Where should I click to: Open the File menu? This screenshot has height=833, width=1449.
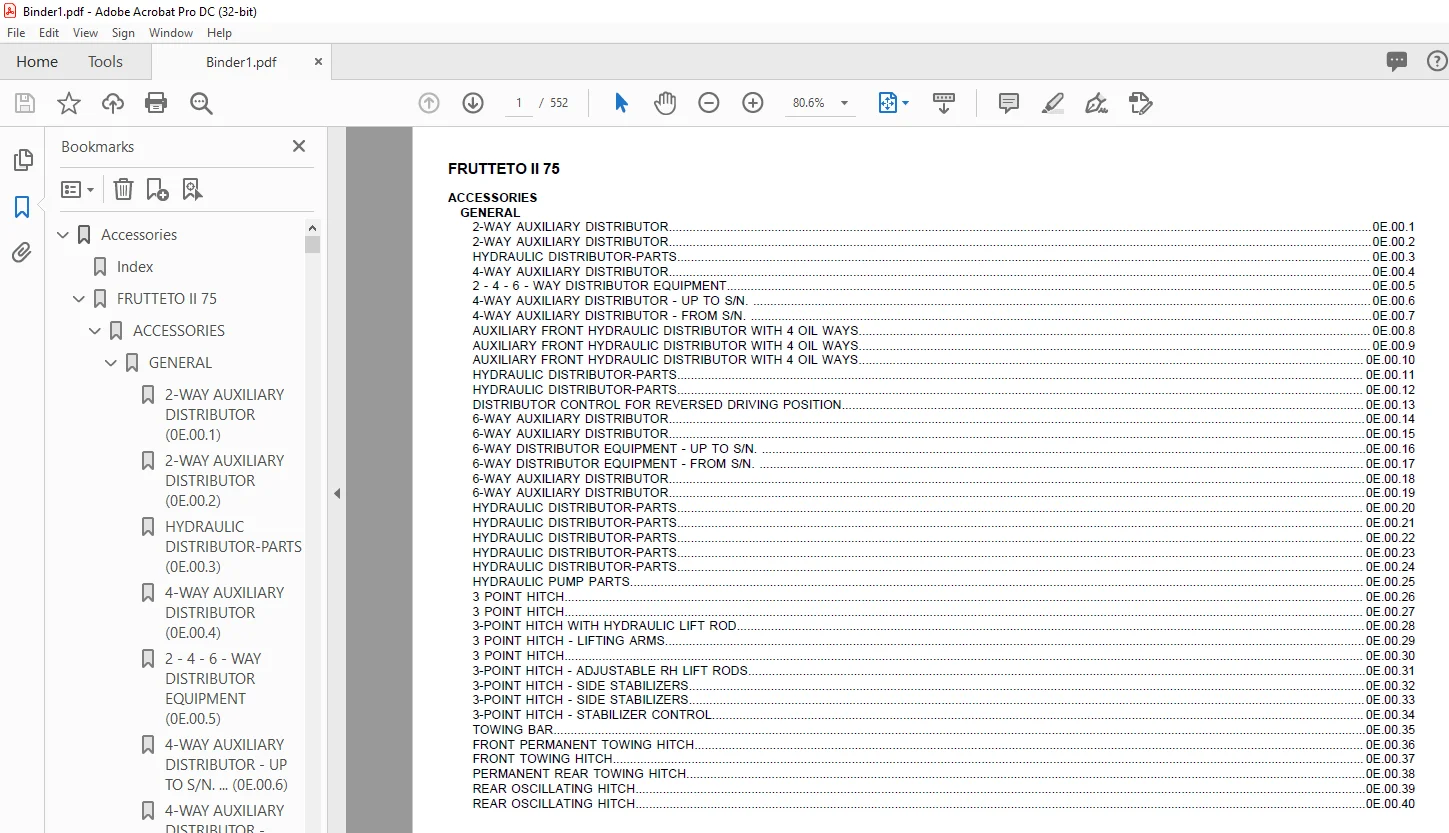tap(16, 33)
